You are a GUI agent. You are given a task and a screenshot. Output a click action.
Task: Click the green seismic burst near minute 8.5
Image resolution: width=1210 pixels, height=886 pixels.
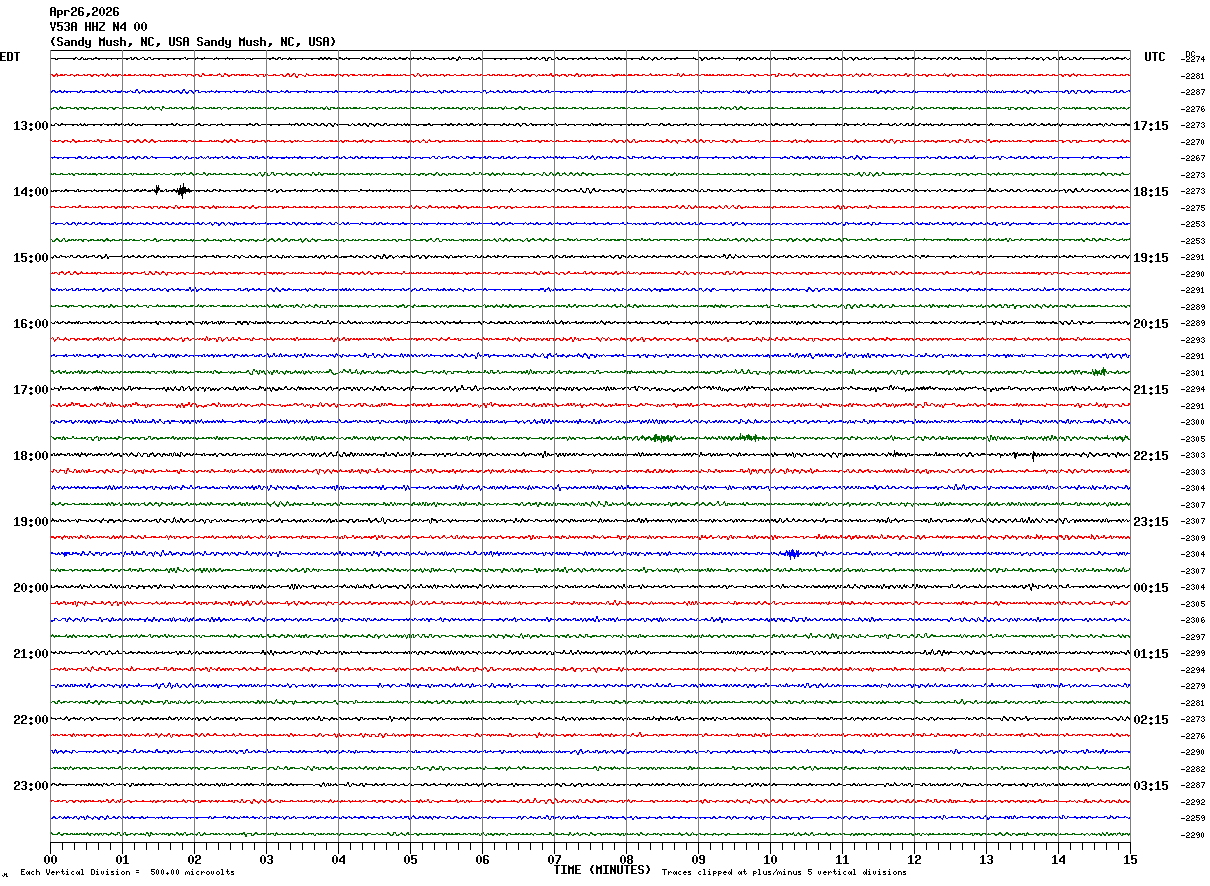[x=660, y=438]
